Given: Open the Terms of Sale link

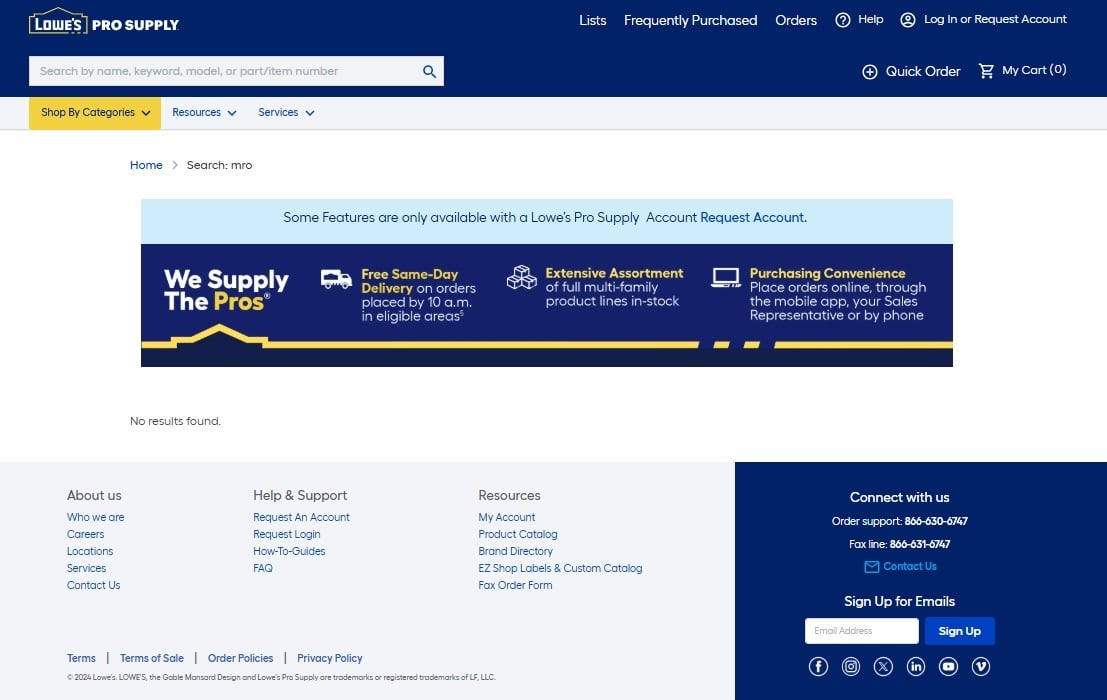Looking at the screenshot, I should (152, 658).
